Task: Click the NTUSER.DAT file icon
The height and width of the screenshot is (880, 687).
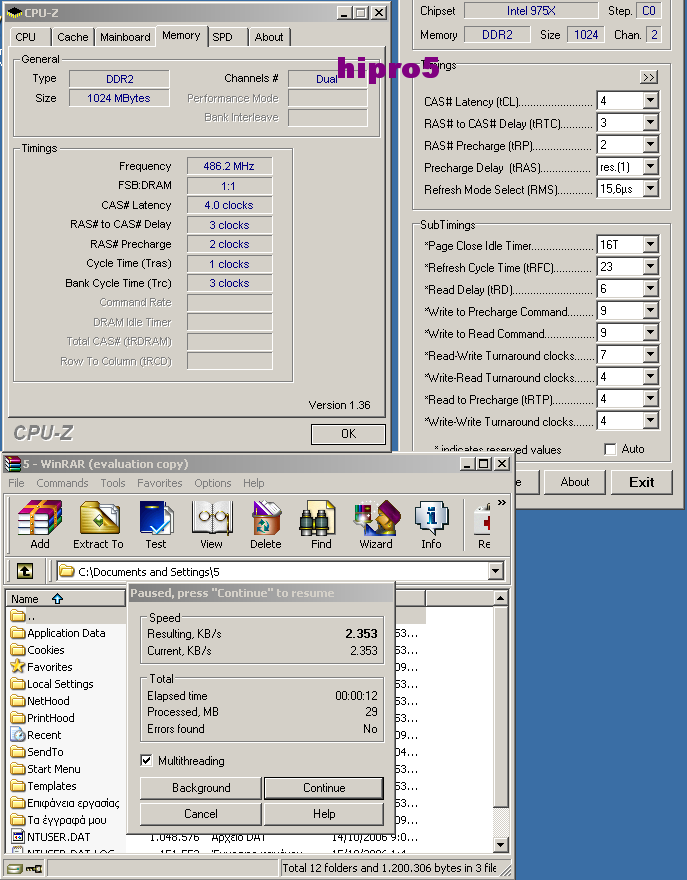Action: 19,837
